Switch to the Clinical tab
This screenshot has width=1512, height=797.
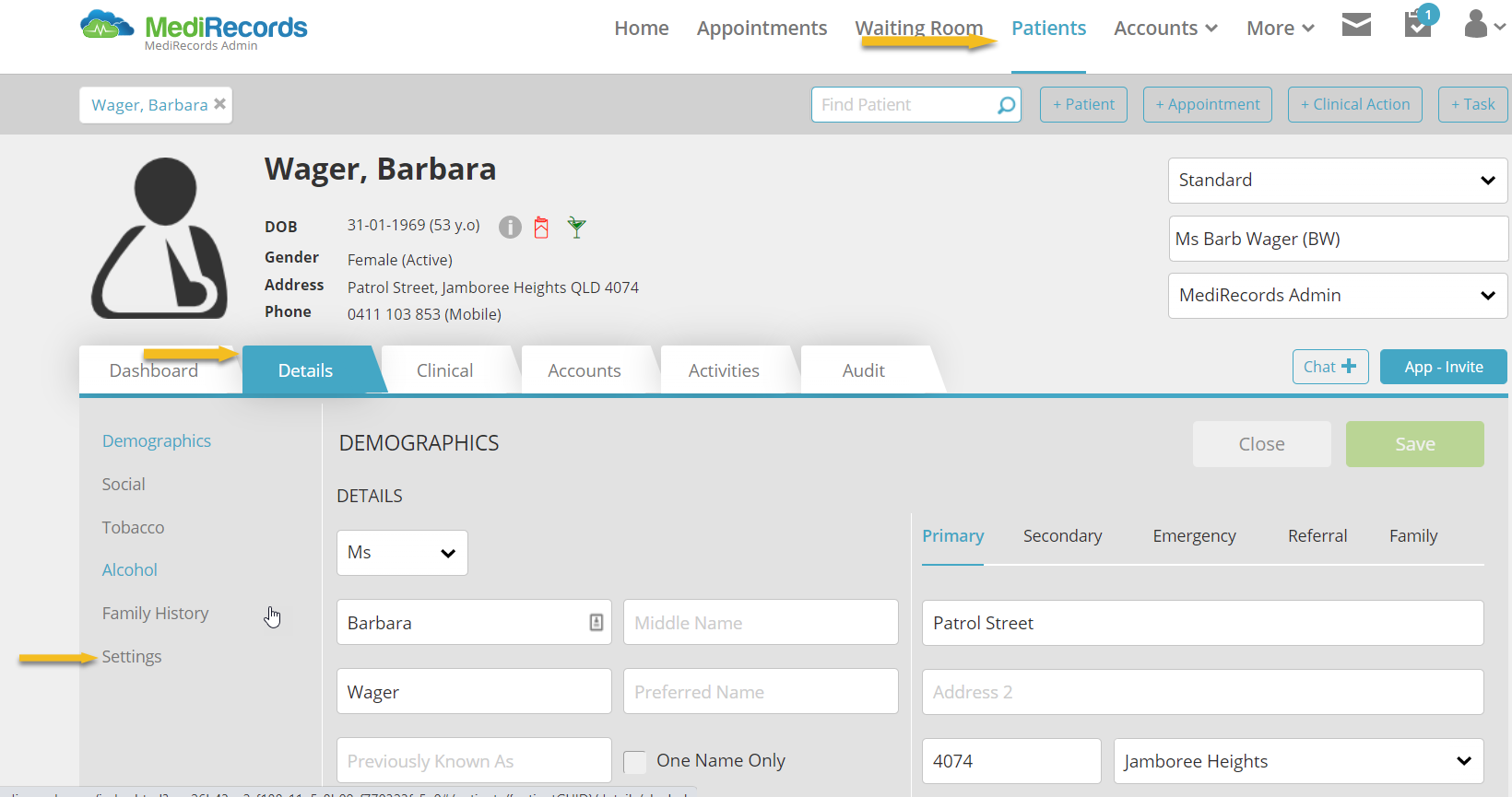tap(445, 370)
